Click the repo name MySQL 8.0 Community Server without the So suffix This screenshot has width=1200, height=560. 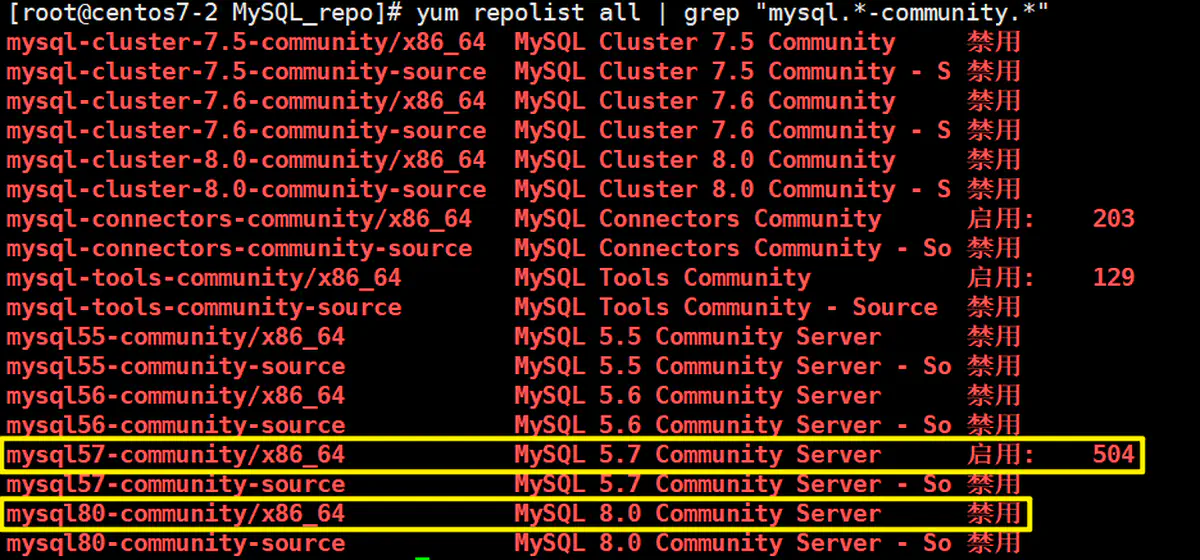coord(698,514)
